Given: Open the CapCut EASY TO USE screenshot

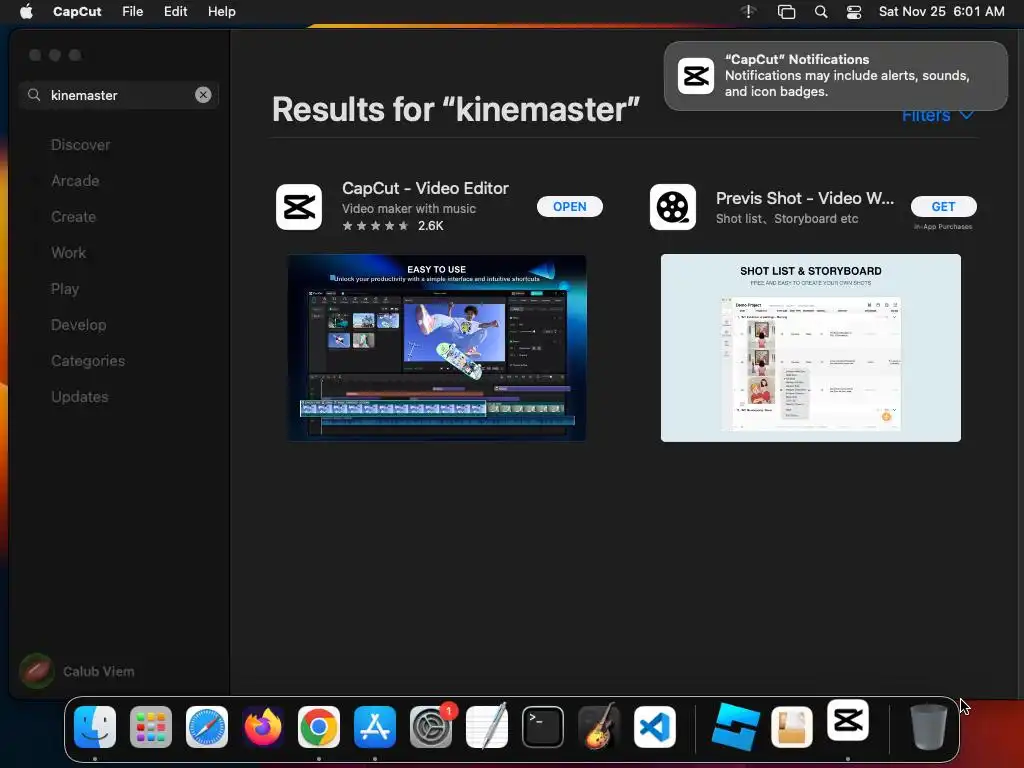Looking at the screenshot, I should 437,348.
